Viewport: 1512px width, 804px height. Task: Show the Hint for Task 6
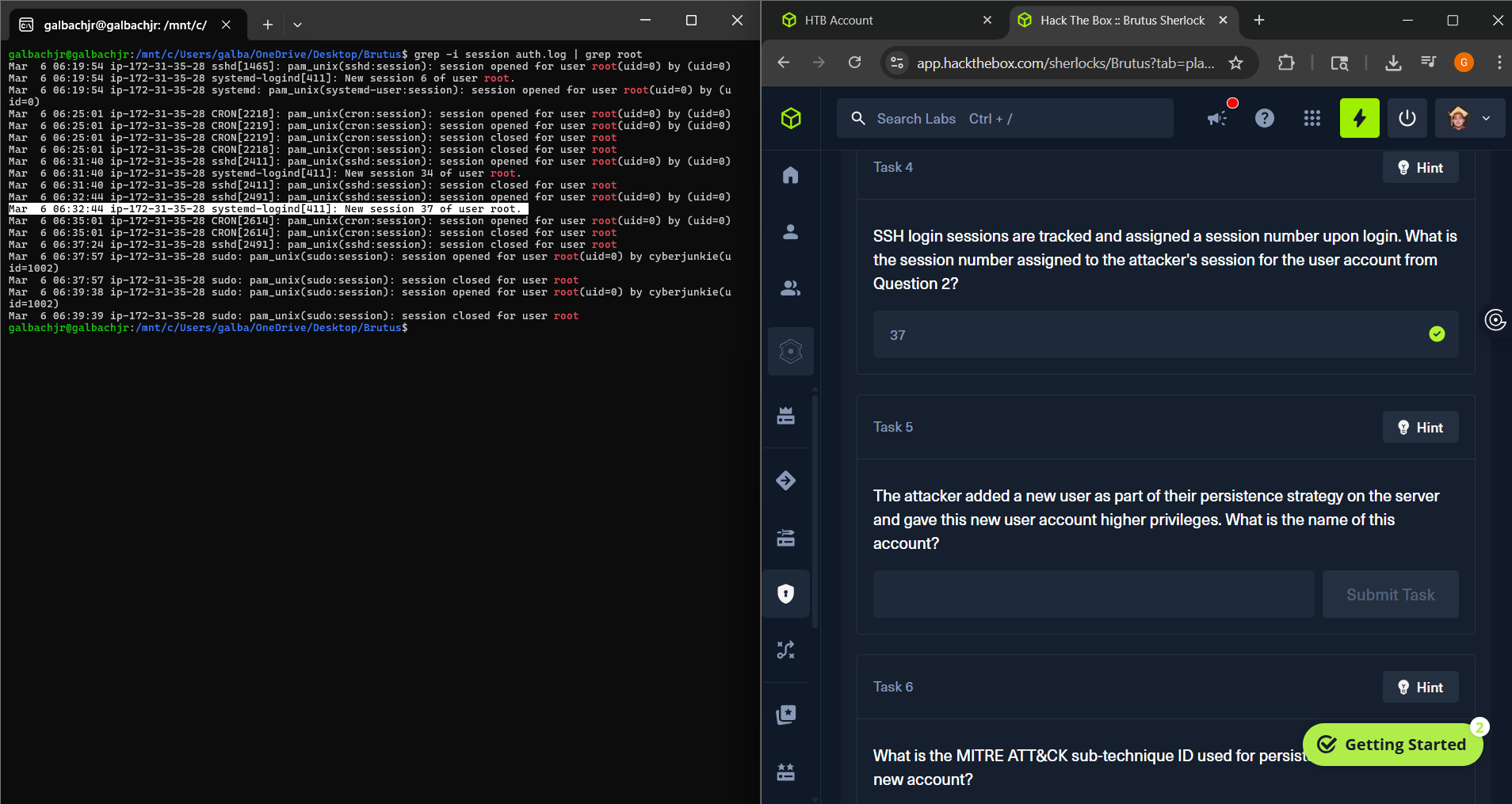[1420, 687]
